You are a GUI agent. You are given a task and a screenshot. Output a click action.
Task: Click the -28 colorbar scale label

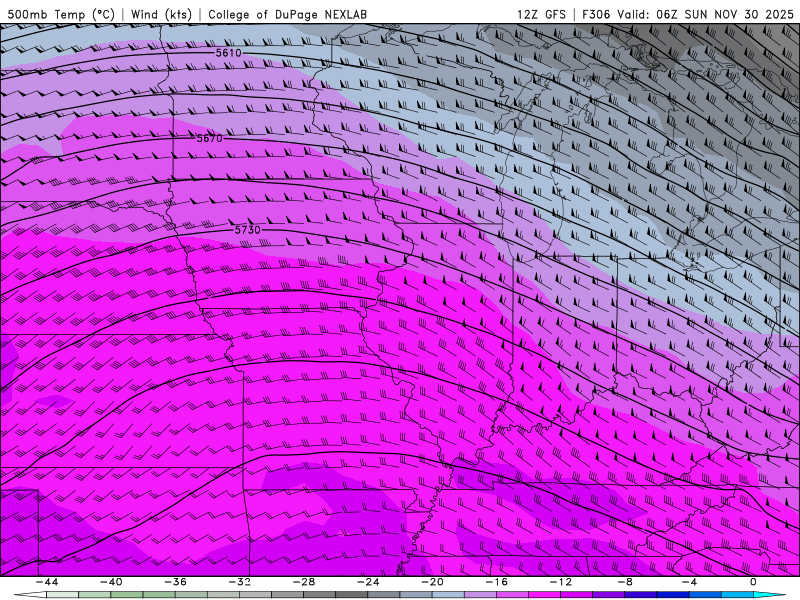304,582
